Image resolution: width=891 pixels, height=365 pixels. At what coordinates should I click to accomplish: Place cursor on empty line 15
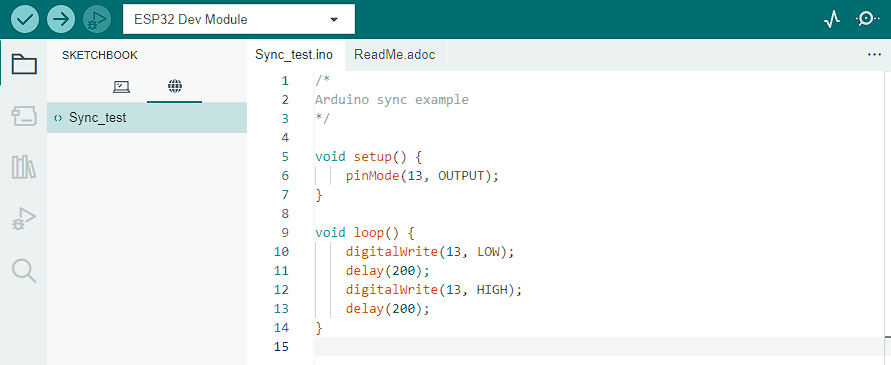click(x=599, y=346)
